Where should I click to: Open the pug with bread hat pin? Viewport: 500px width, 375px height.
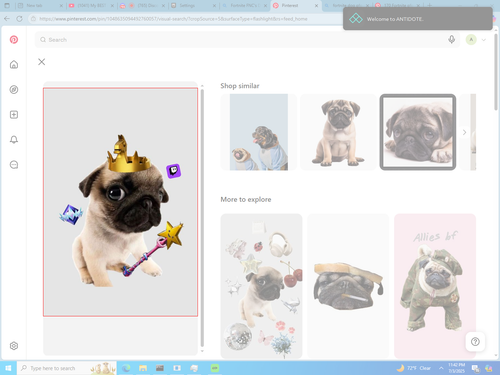point(348,286)
